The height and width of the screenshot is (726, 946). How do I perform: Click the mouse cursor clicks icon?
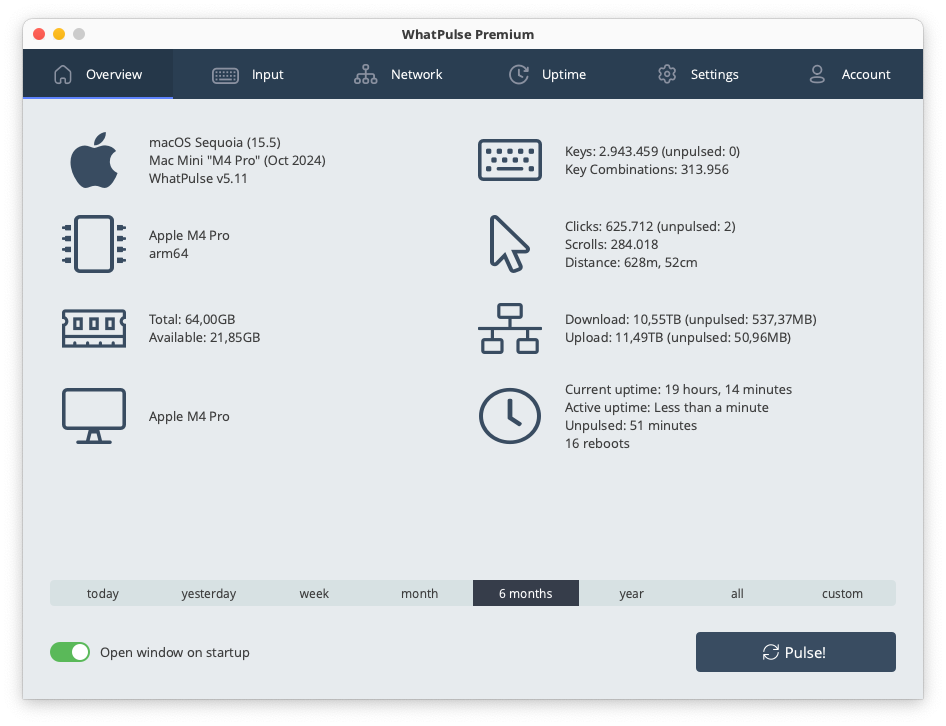509,243
